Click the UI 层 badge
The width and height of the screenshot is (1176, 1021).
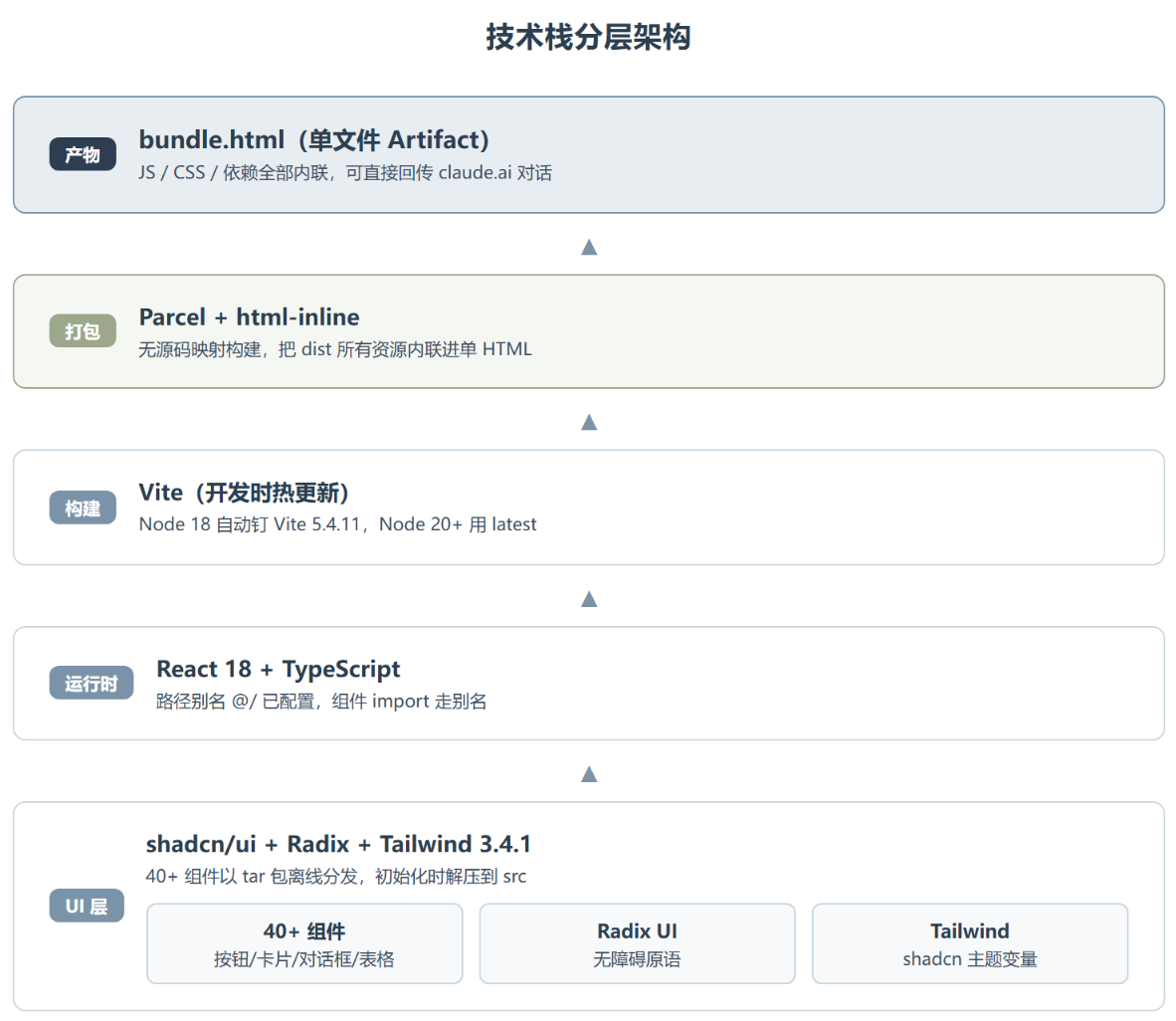coord(87,906)
